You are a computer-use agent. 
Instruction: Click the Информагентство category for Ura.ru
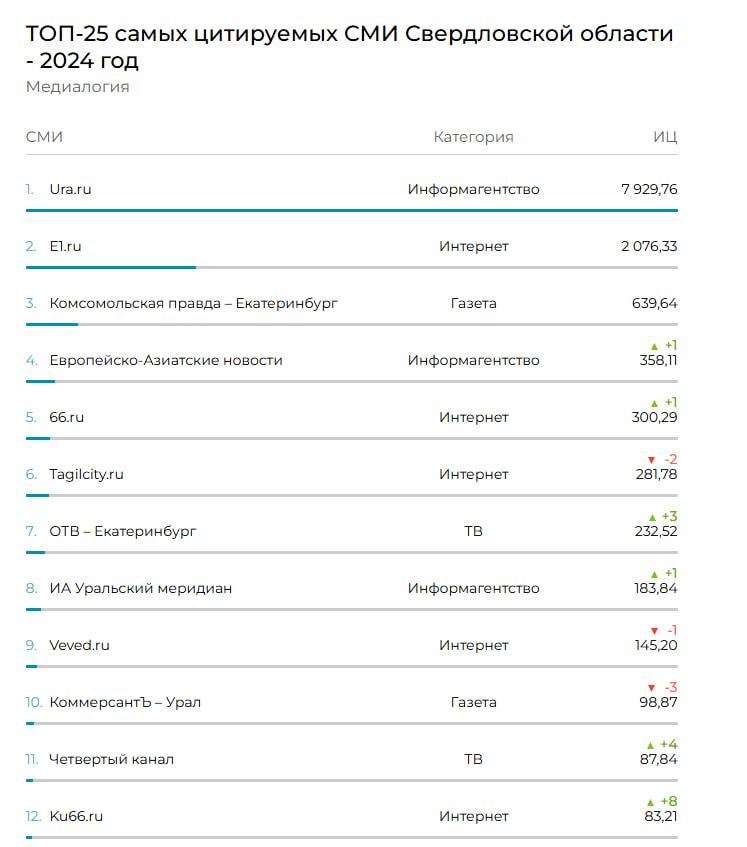pyautogui.click(x=473, y=189)
